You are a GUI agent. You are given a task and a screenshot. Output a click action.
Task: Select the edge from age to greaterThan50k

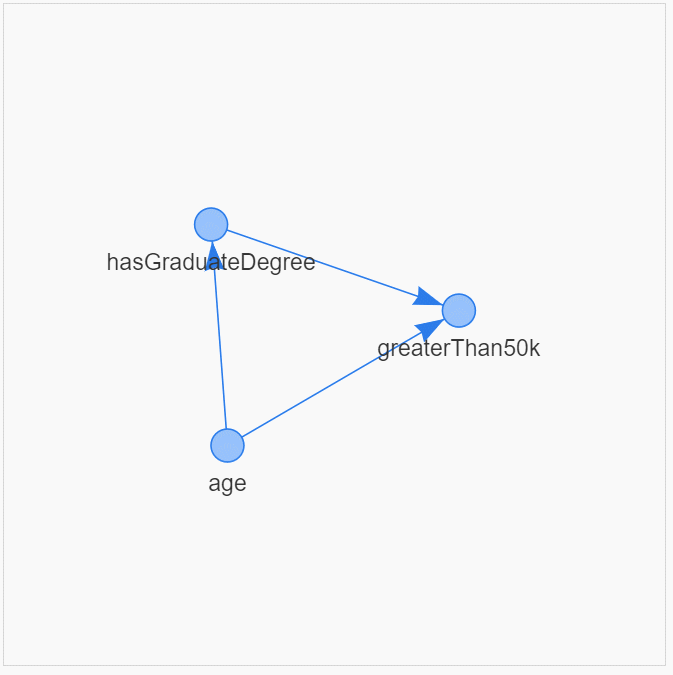330,385
